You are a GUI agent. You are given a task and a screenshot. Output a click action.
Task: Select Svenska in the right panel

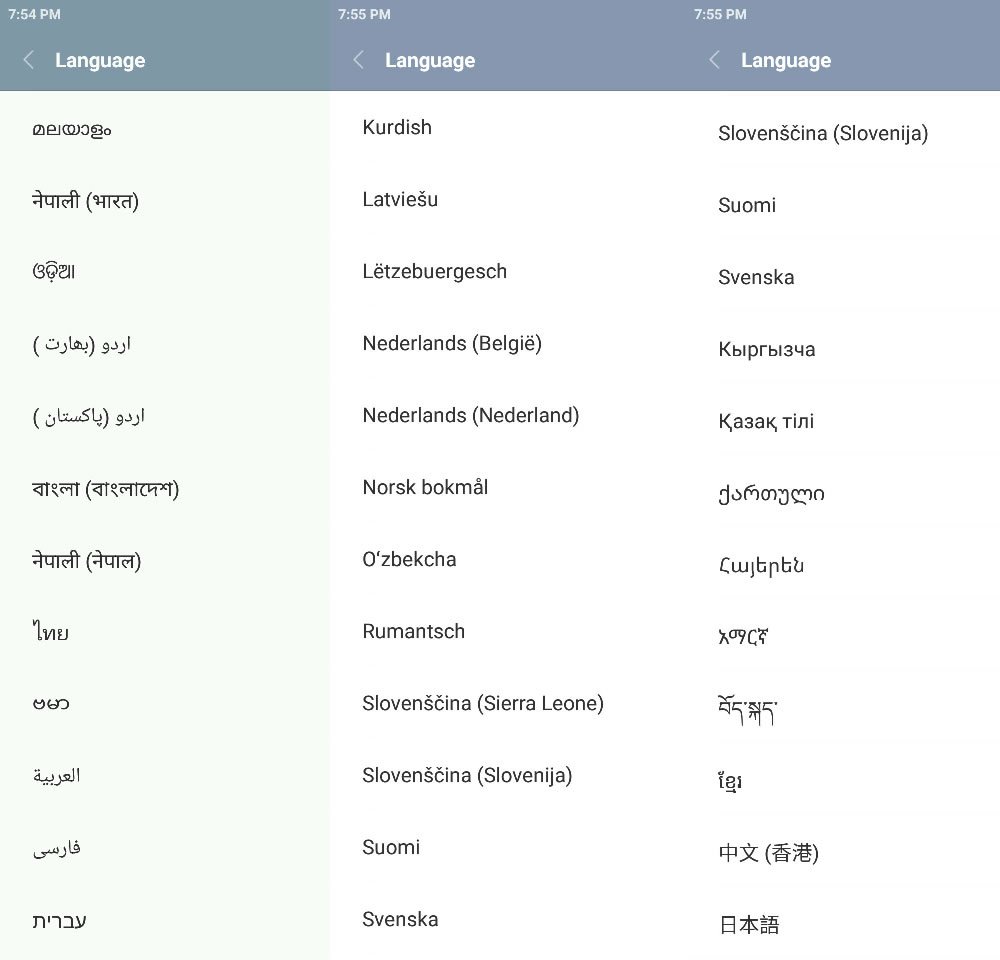(756, 277)
